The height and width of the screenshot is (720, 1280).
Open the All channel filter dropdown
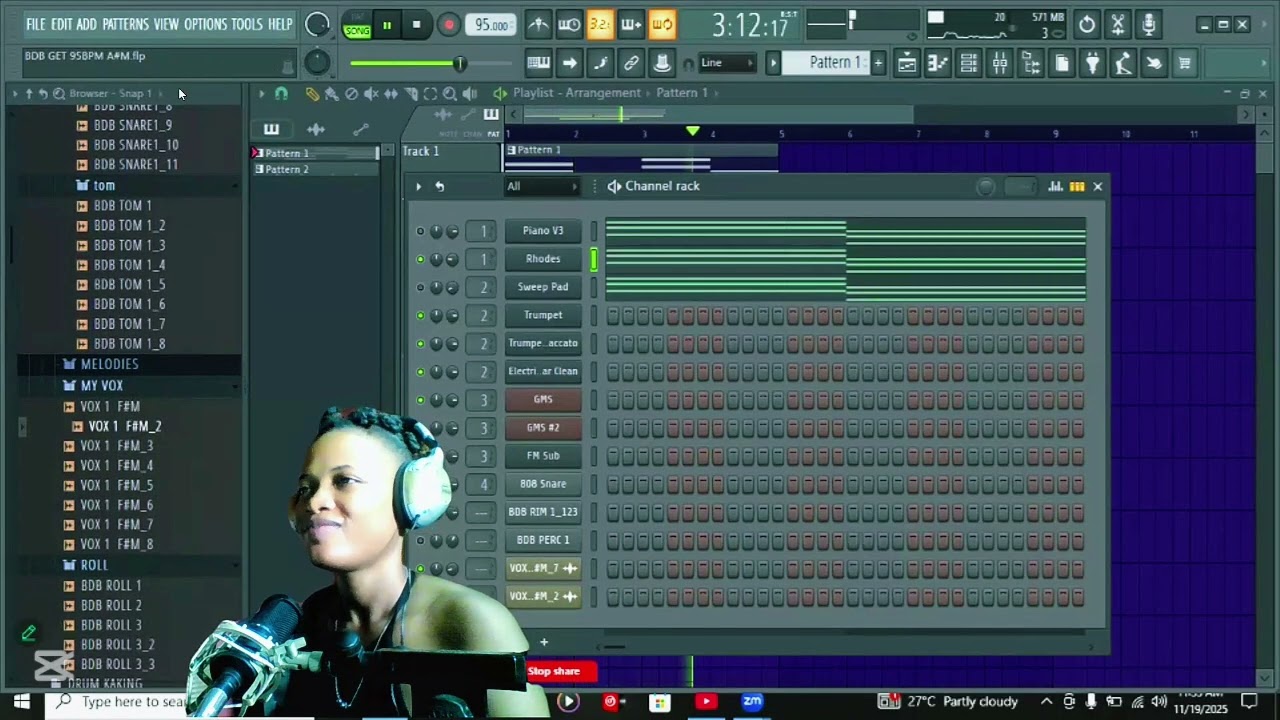[x=542, y=186]
